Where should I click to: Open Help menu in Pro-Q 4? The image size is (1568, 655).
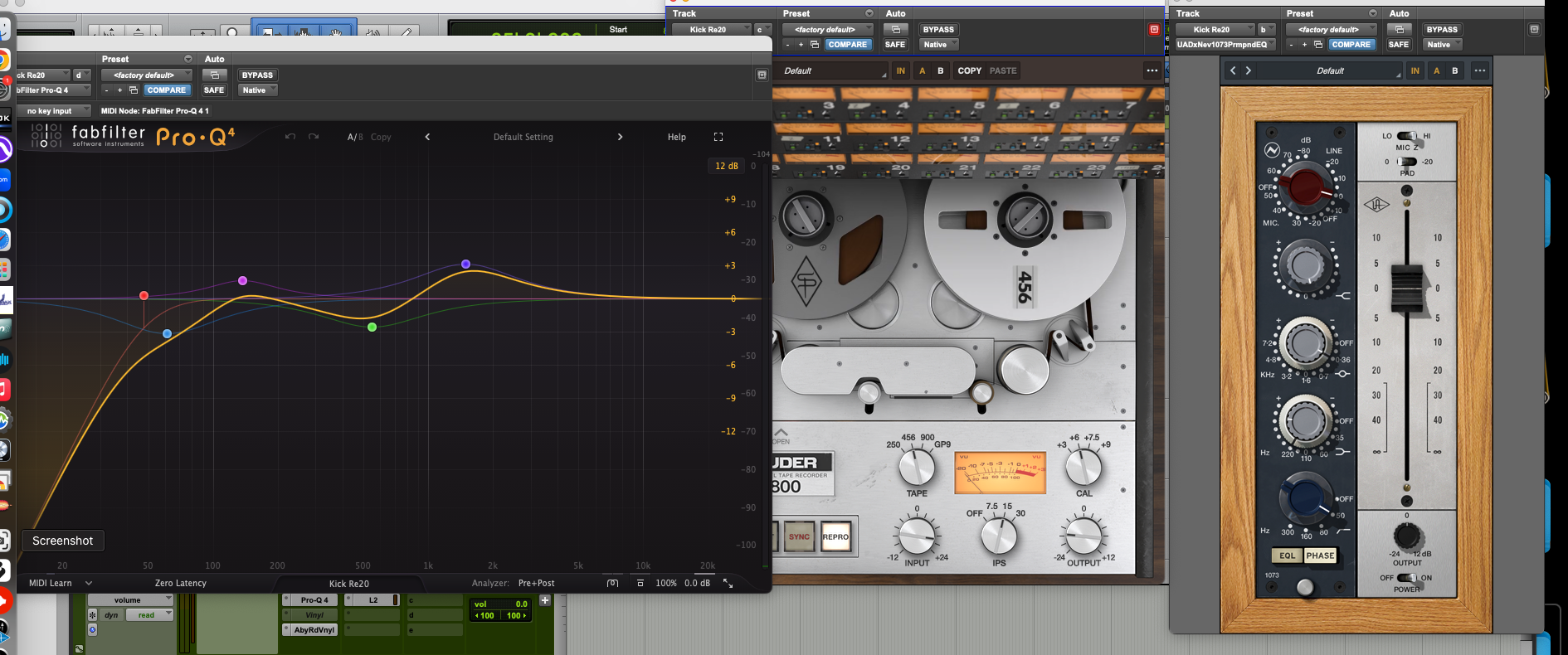[x=677, y=137]
